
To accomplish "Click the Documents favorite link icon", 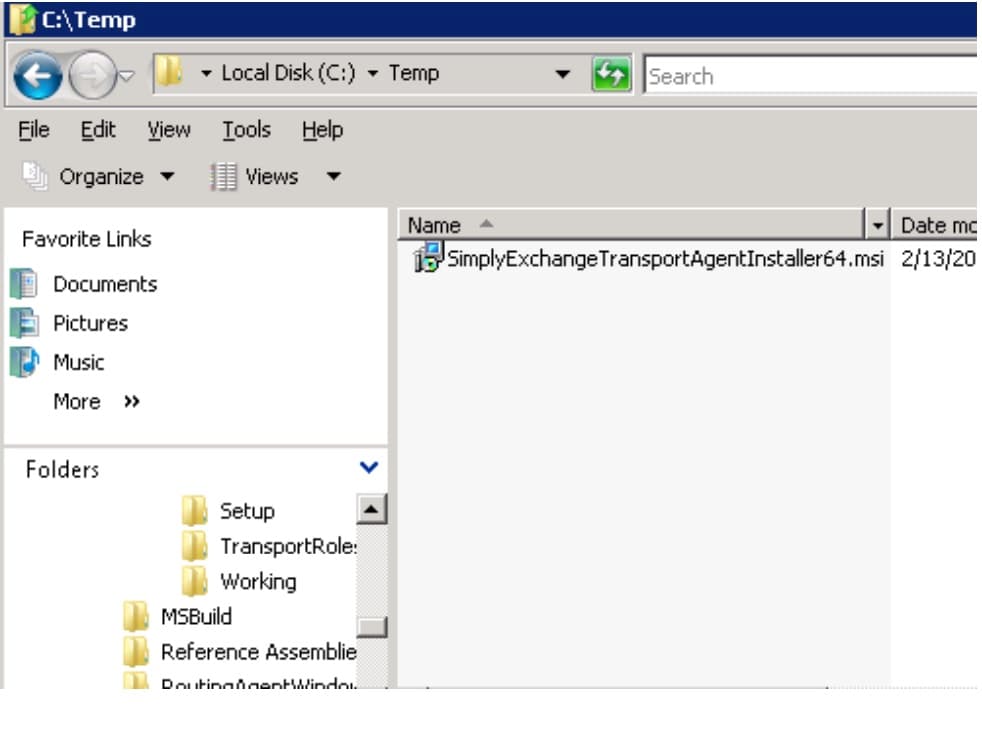I will pyautogui.click(x=24, y=284).
